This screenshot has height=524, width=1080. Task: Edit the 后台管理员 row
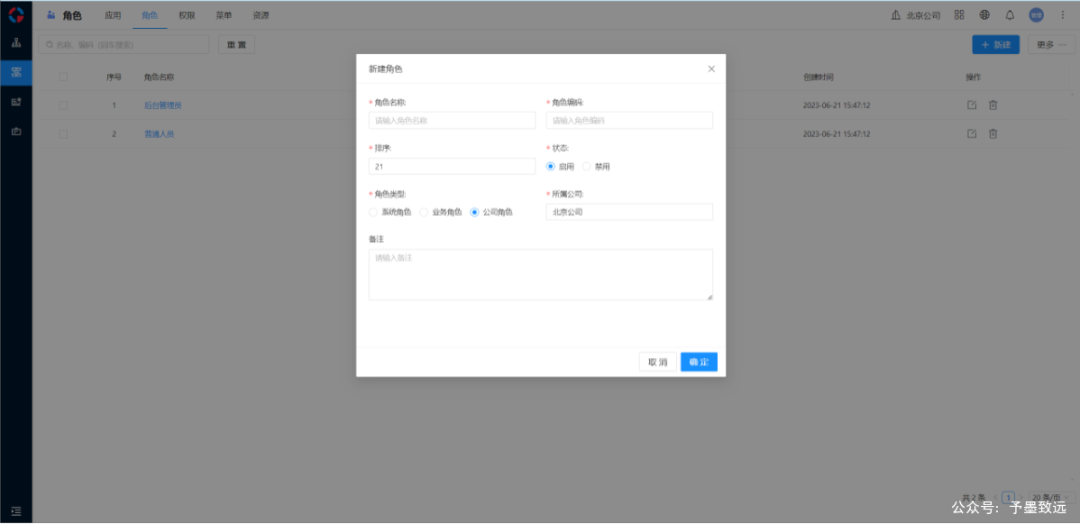click(972, 105)
